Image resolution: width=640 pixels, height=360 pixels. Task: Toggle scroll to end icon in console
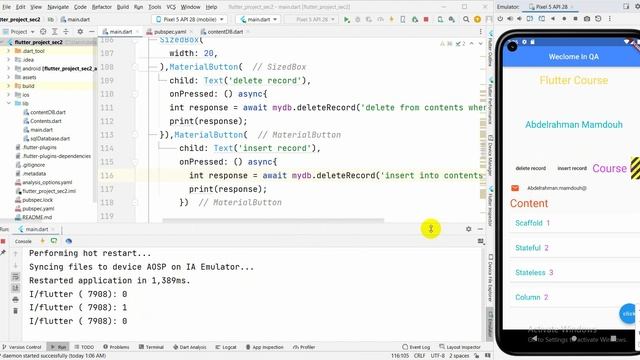tap(16, 288)
